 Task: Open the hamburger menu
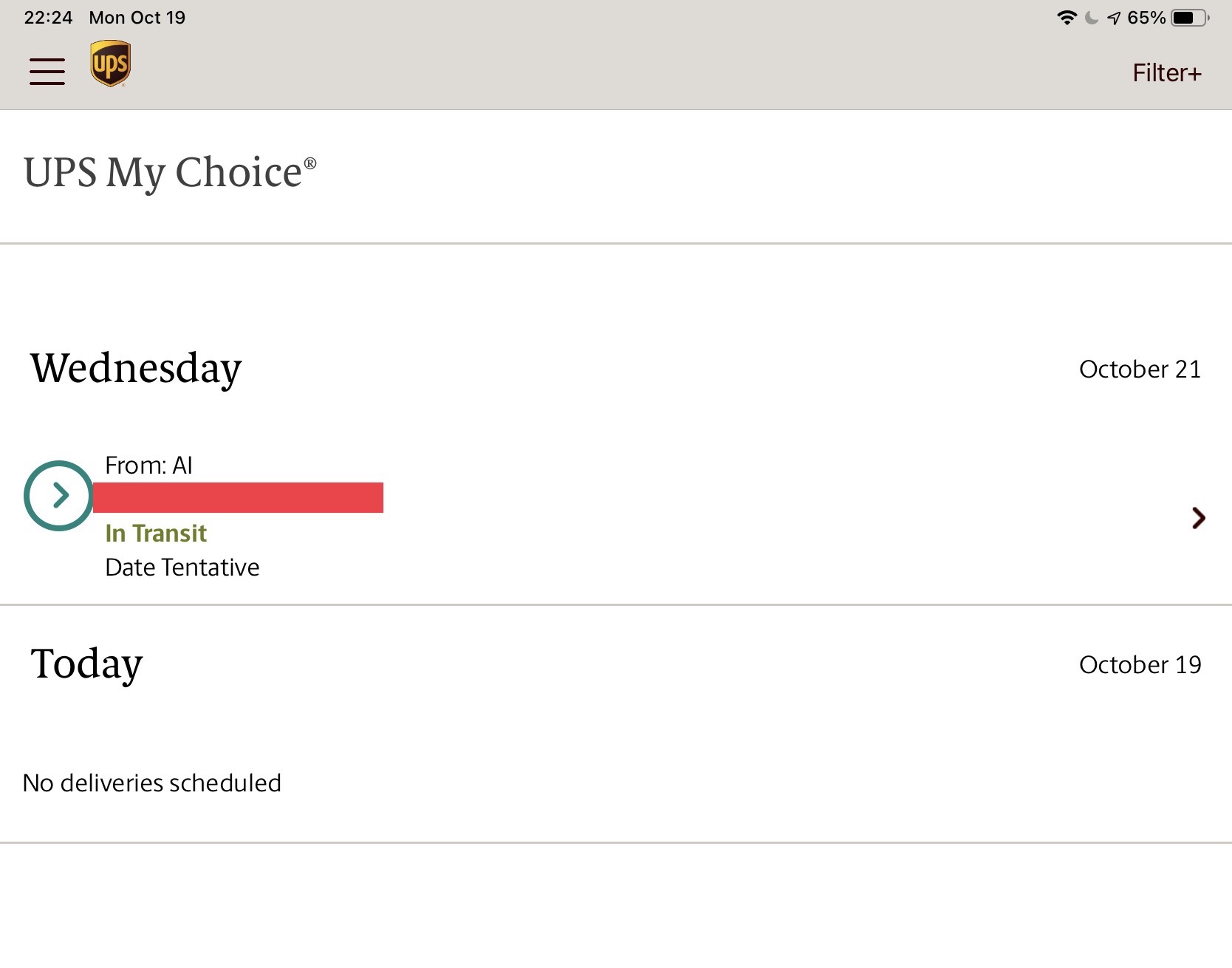[47, 72]
